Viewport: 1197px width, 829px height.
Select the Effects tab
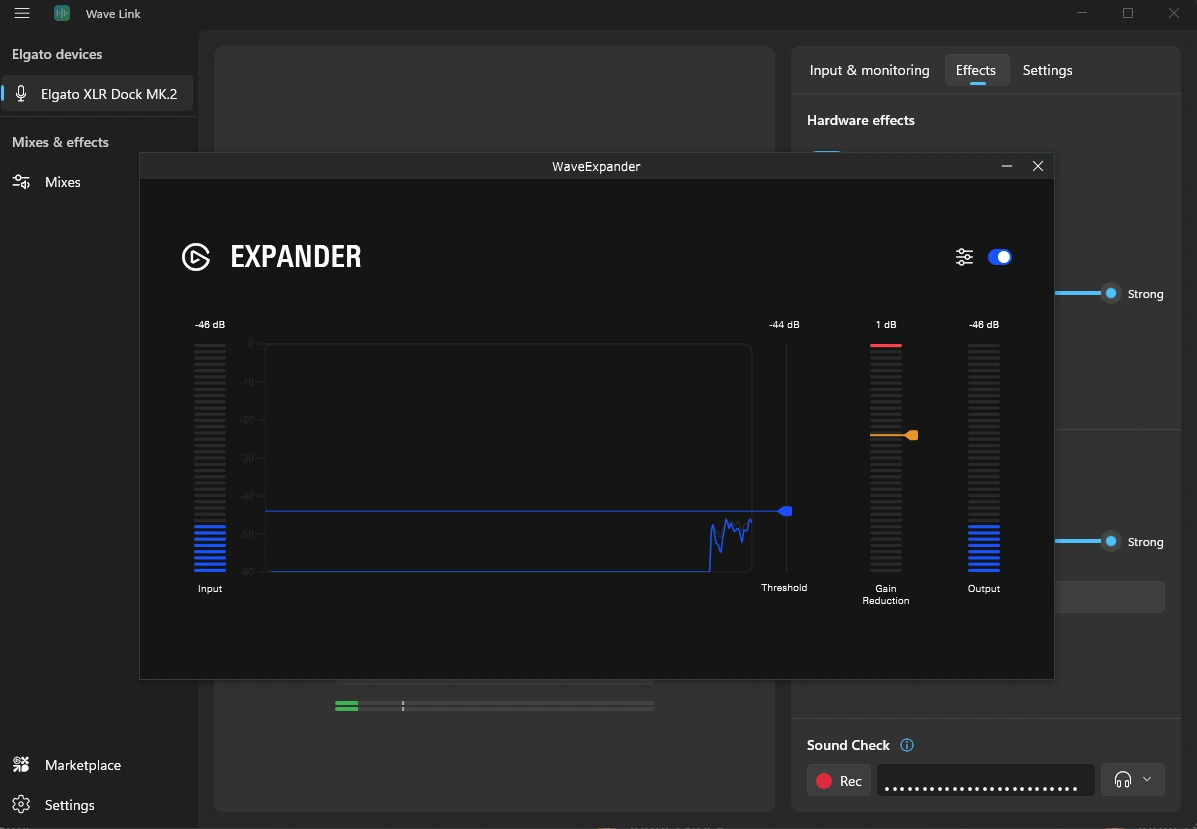(975, 70)
